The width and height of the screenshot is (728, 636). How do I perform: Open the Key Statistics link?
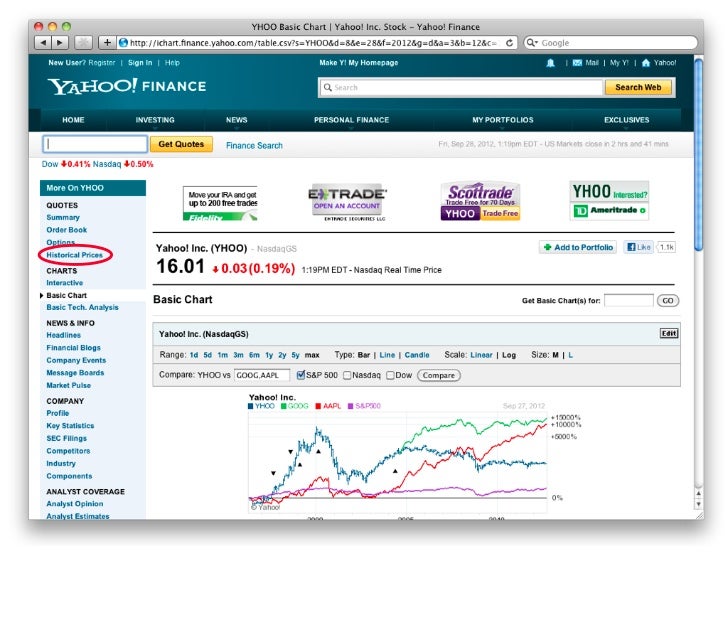click(70, 426)
